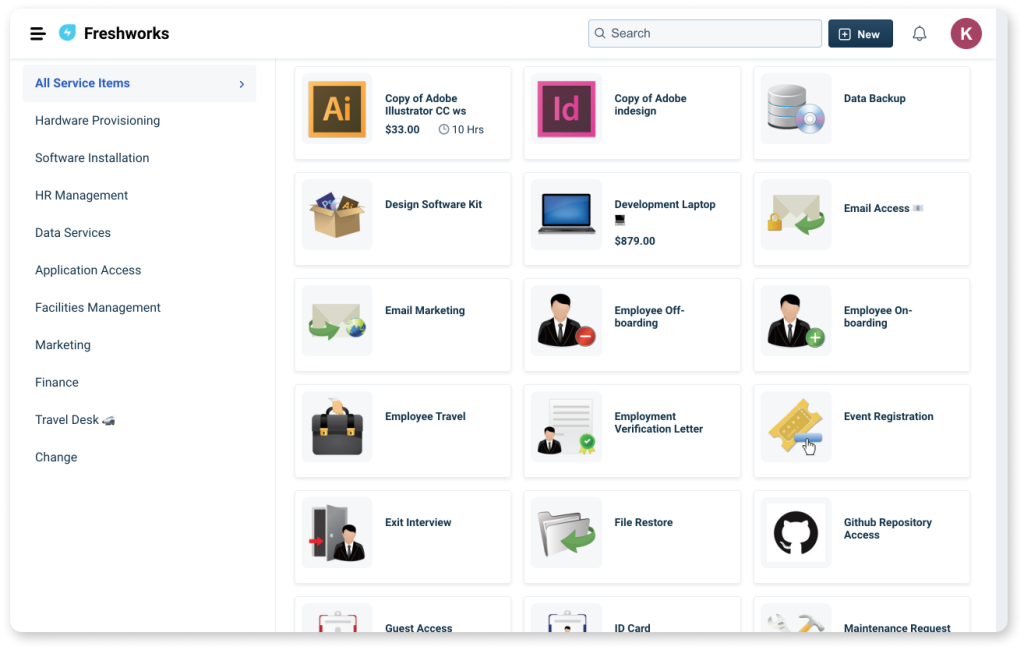Viewport: 1024px width, 650px height.
Task: Open the Data Backup item title
Action: click(x=874, y=98)
